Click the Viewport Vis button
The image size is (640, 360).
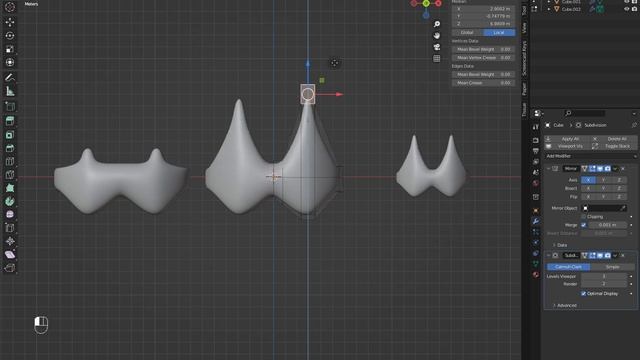(567, 146)
